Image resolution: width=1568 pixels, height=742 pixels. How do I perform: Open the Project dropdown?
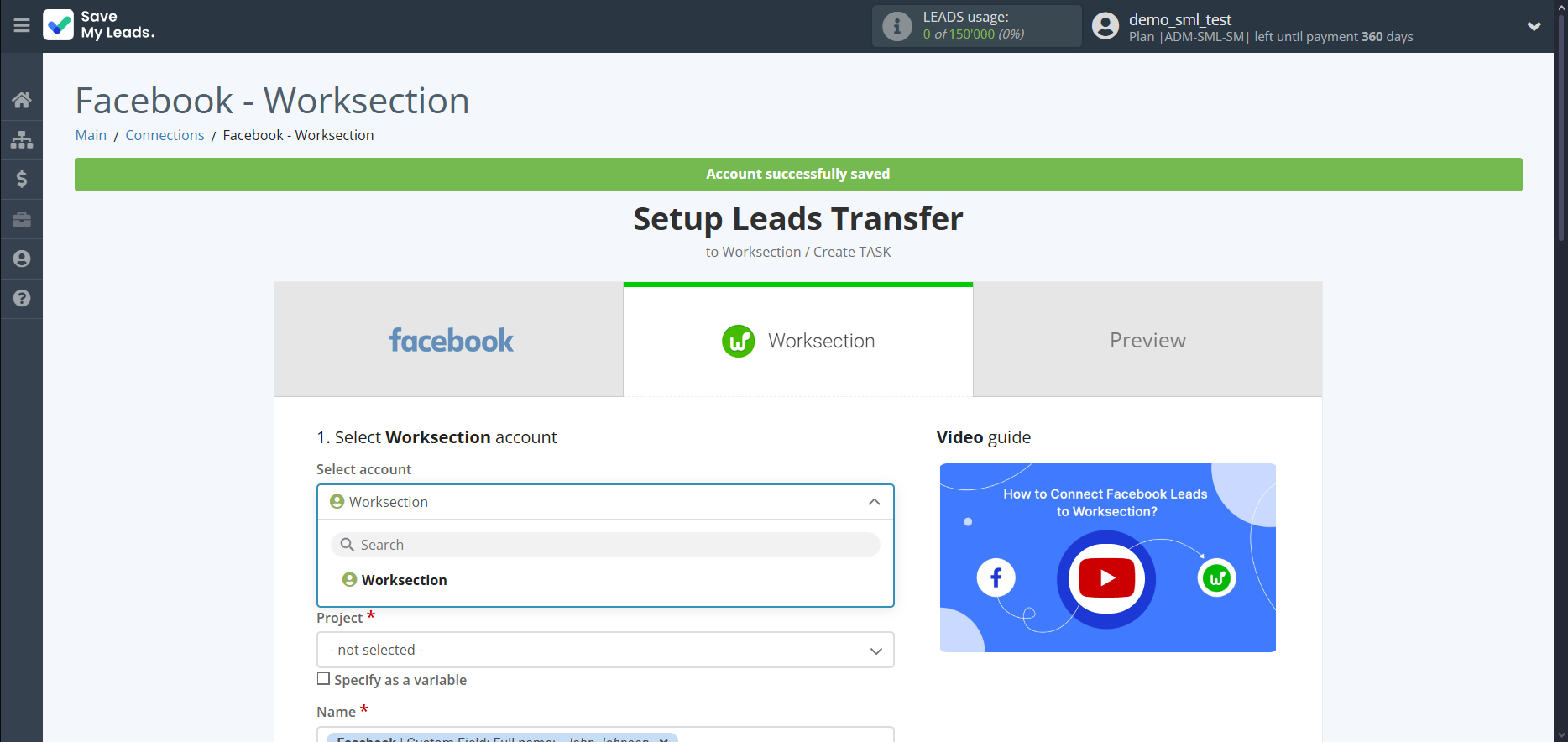point(604,650)
